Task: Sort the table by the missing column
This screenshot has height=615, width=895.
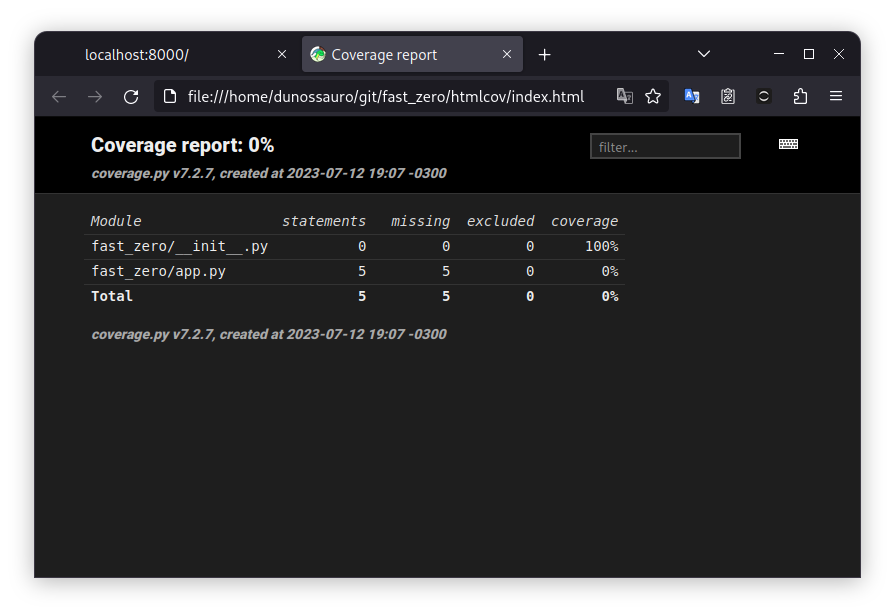Action: pos(420,221)
